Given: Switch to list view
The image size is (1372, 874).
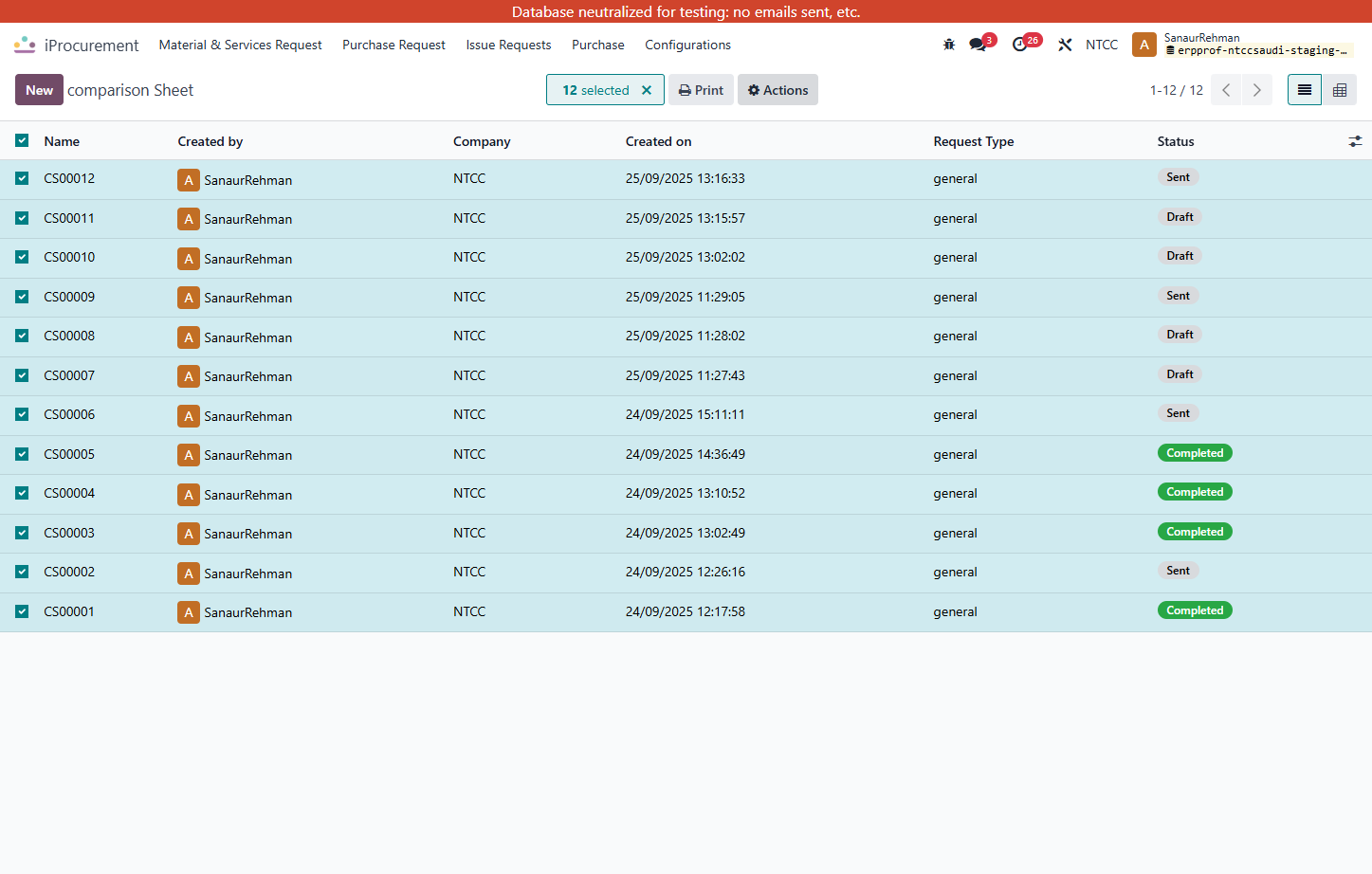Looking at the screenshot, I should pos(1305,90).
